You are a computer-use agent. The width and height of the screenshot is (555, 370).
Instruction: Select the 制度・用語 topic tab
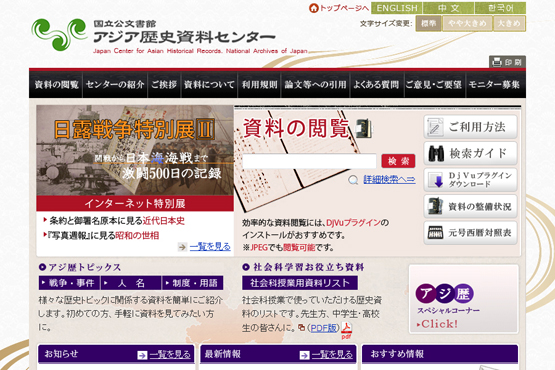(x=193, y=283)
